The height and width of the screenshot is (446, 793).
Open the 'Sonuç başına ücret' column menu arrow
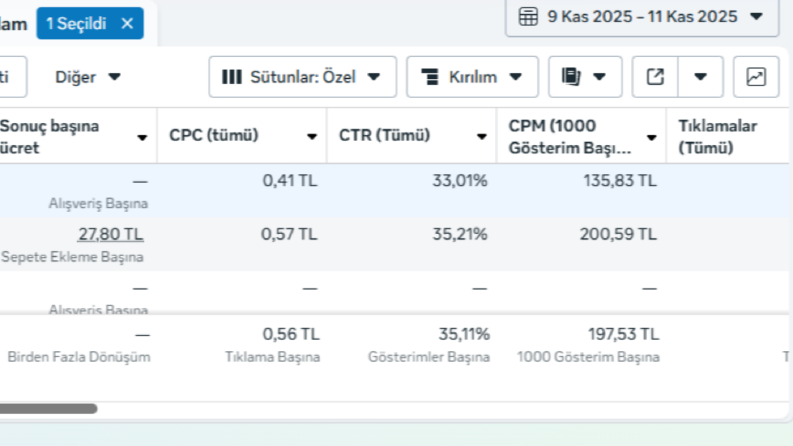(x=142, y=138)
